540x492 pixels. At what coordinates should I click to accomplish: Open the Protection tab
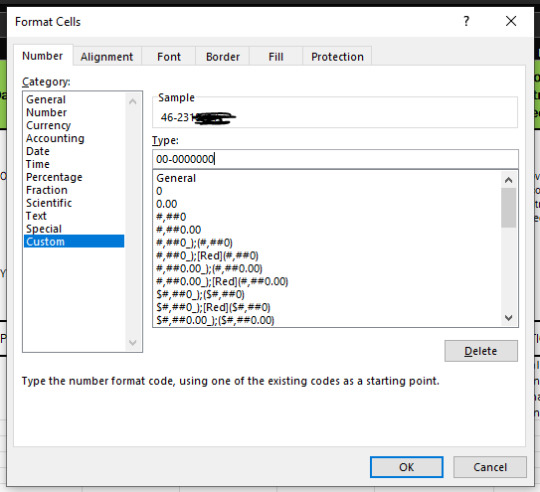click(337, 56)
